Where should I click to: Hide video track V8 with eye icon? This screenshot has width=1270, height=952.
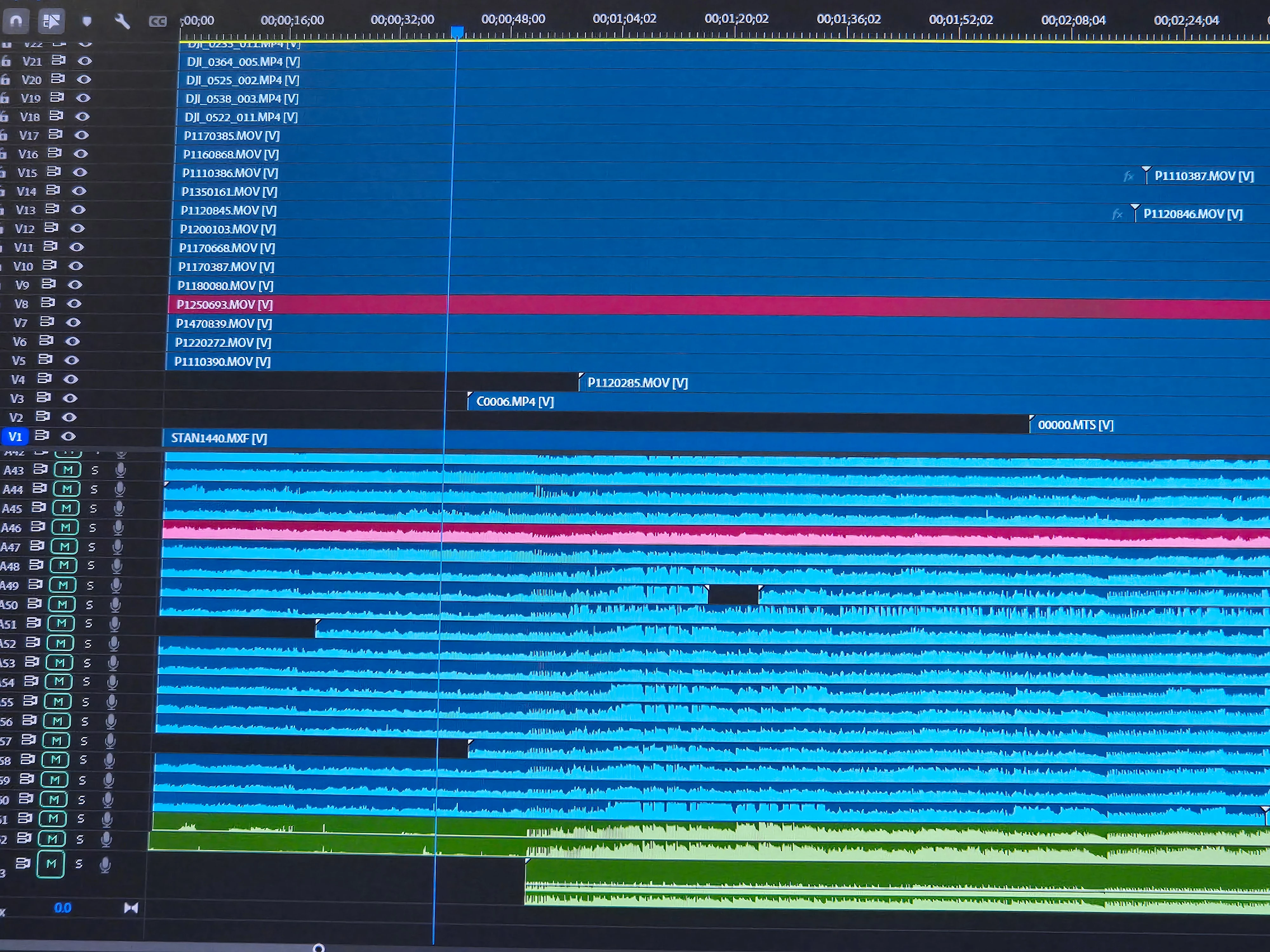coord(75,303)
